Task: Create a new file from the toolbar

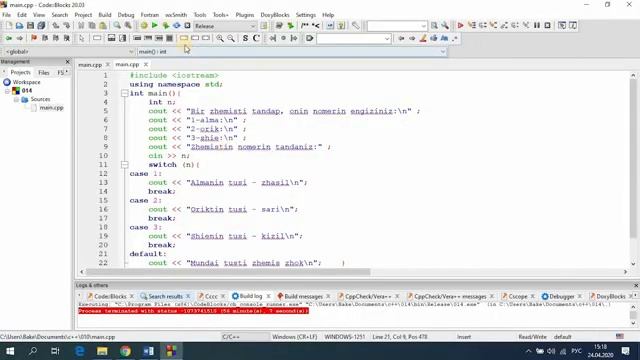Action: (9, 25)
